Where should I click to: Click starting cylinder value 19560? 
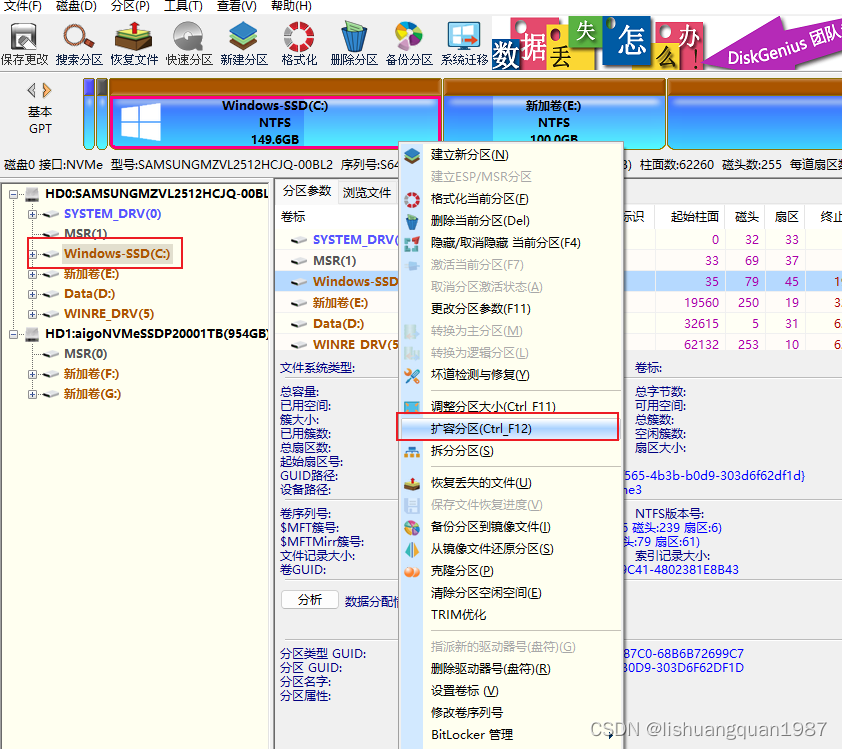point(701,303)
